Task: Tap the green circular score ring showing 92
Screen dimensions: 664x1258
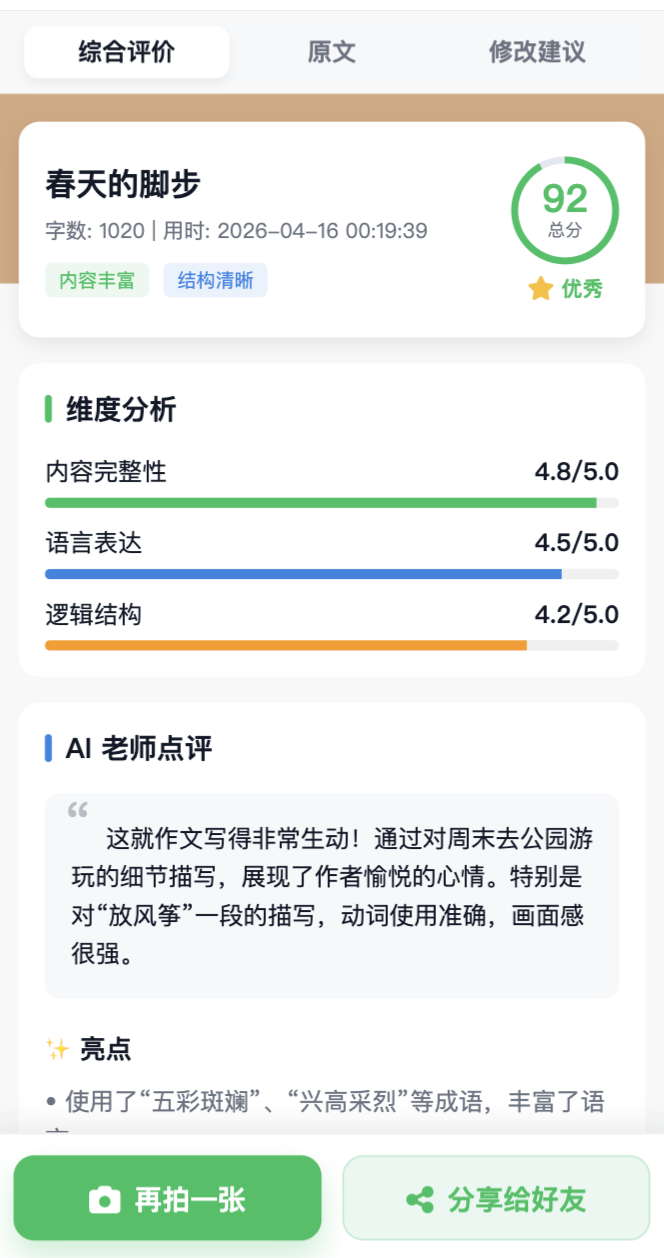Action: pos(566,207)
